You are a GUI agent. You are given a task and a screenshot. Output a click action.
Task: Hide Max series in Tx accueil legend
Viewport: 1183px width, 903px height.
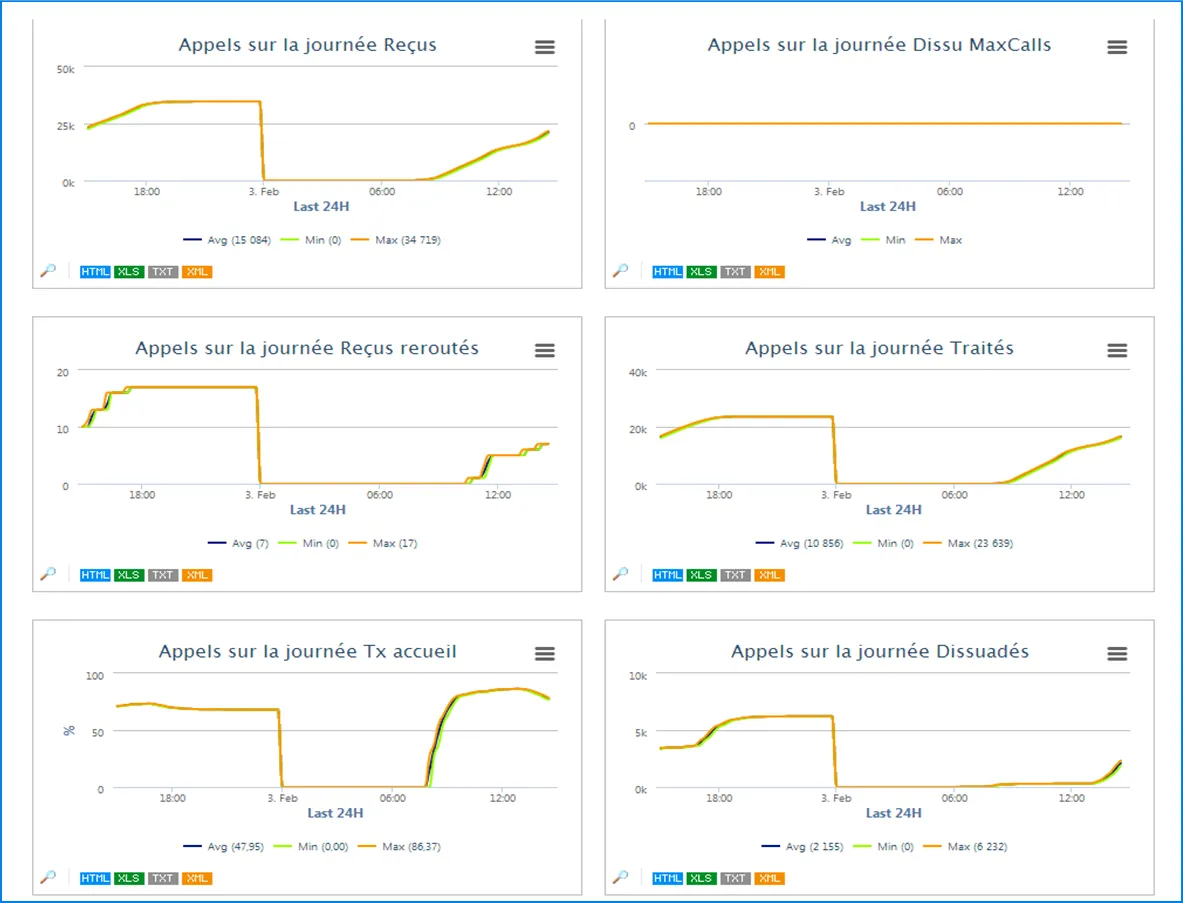(x=404, y=846)
